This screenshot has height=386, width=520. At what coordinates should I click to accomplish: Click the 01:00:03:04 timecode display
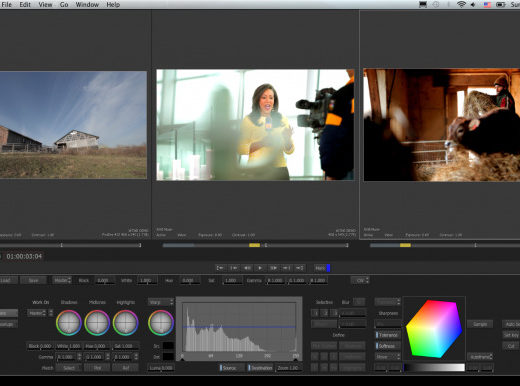(24, 256)
